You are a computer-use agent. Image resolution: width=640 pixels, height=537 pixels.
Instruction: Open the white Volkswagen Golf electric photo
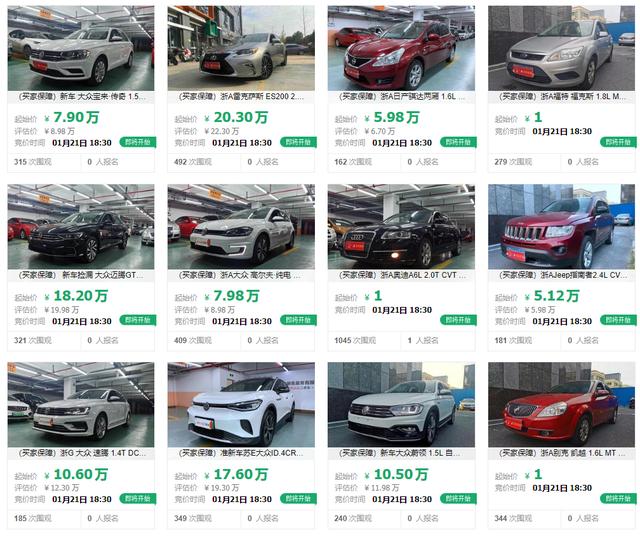(x=241, y=226)
